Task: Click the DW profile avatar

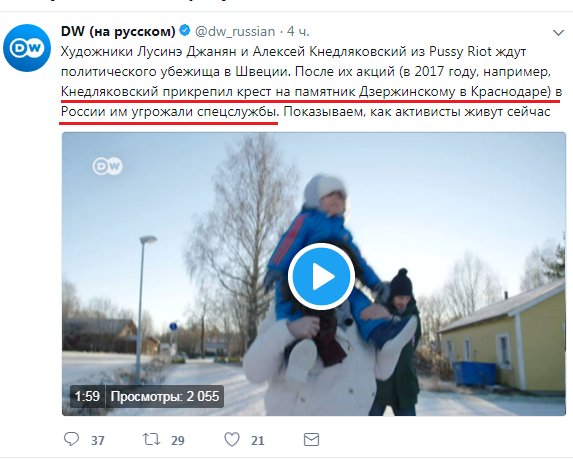Action: coord(27,48)
